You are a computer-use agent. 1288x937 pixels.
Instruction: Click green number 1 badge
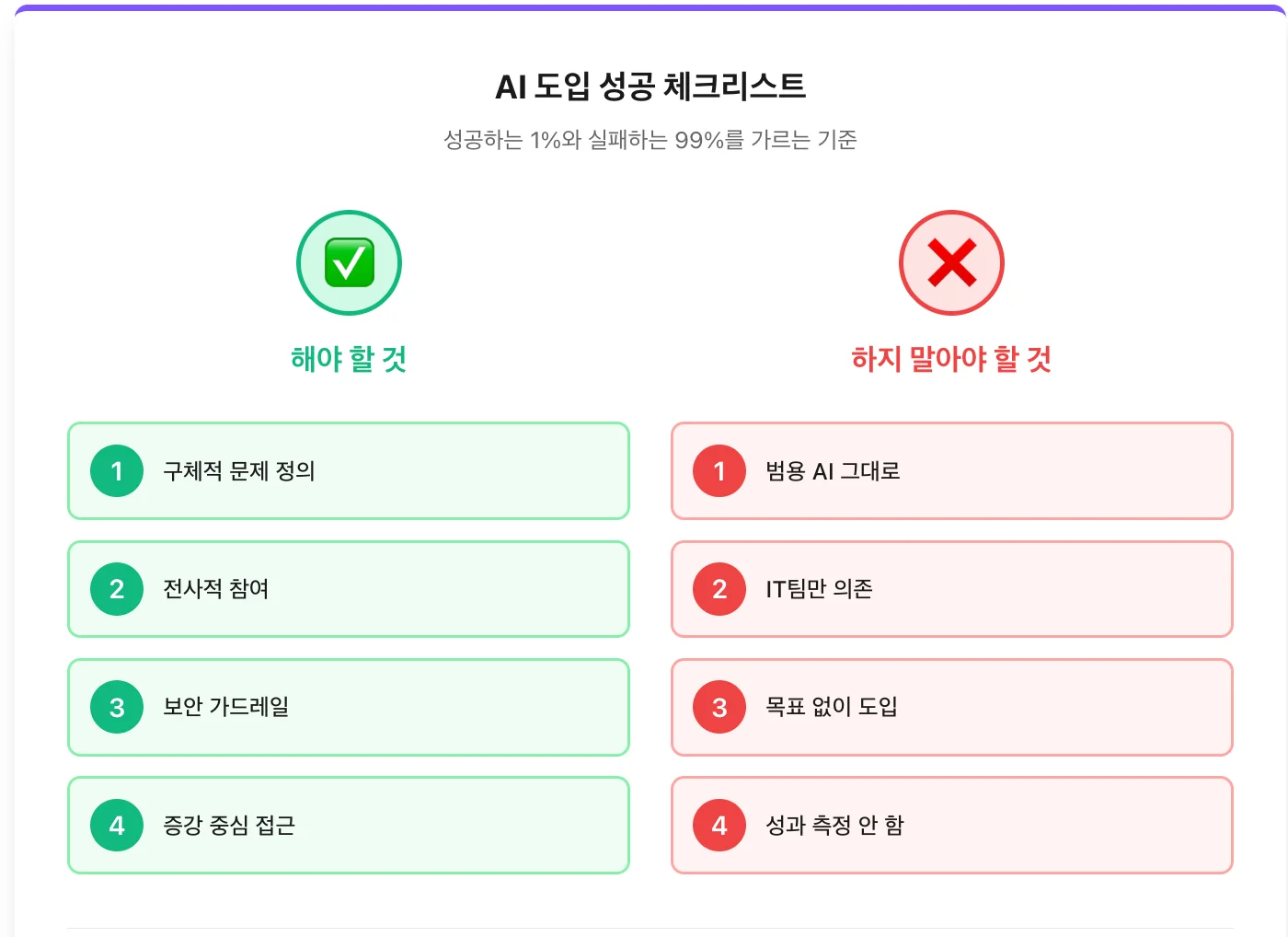pyautogui.click(x=117, y=471)
